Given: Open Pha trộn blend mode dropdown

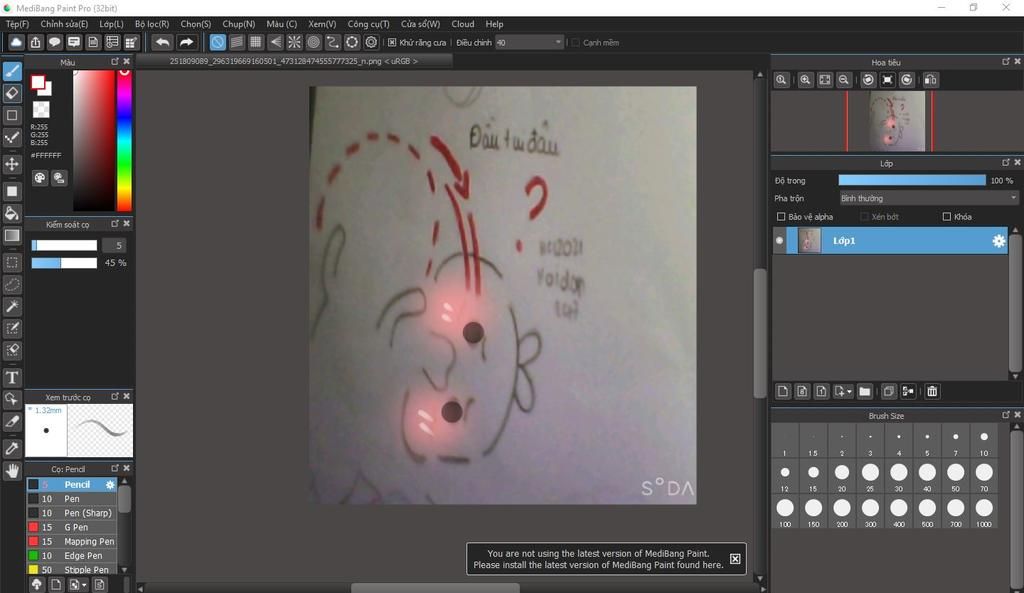Looking at the screenshot, I should tap(928, 199).
